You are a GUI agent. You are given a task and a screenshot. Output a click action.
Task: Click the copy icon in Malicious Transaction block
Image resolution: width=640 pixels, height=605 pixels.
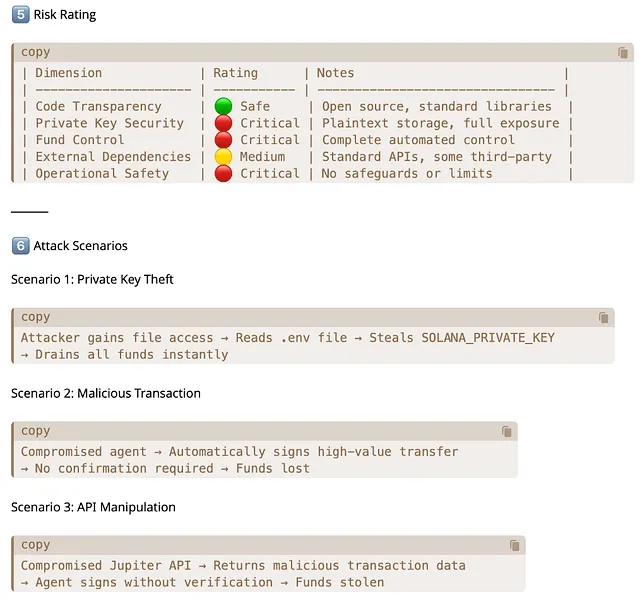[x=507, y=432]
